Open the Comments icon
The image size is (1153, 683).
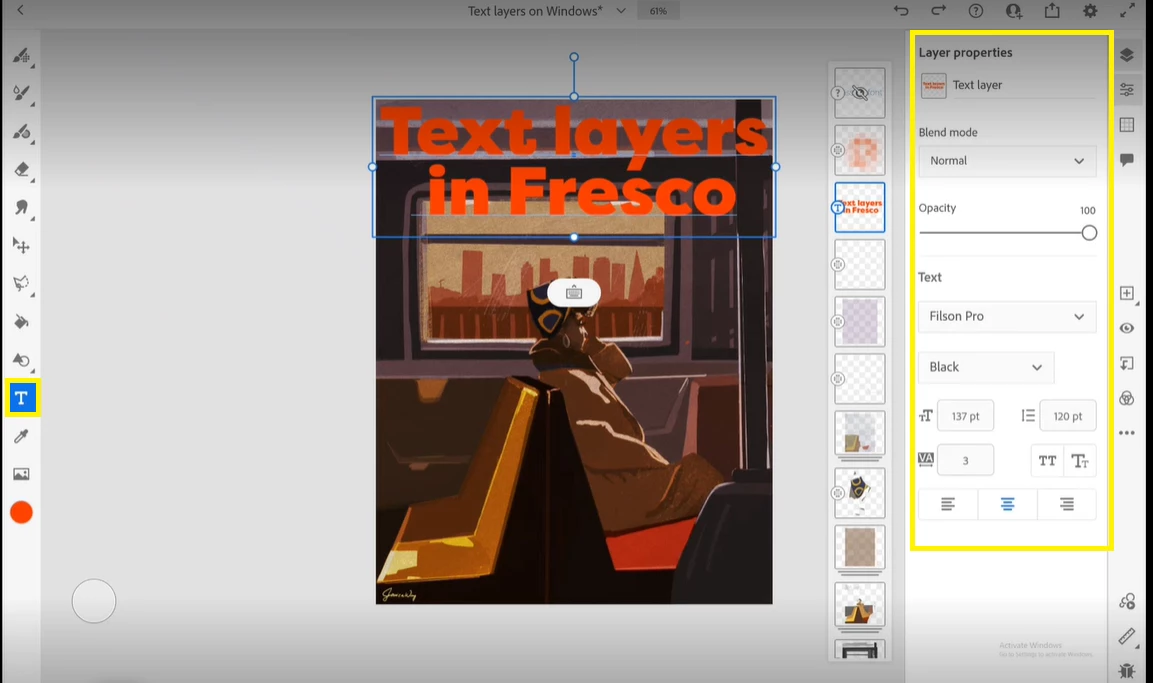1127,160
